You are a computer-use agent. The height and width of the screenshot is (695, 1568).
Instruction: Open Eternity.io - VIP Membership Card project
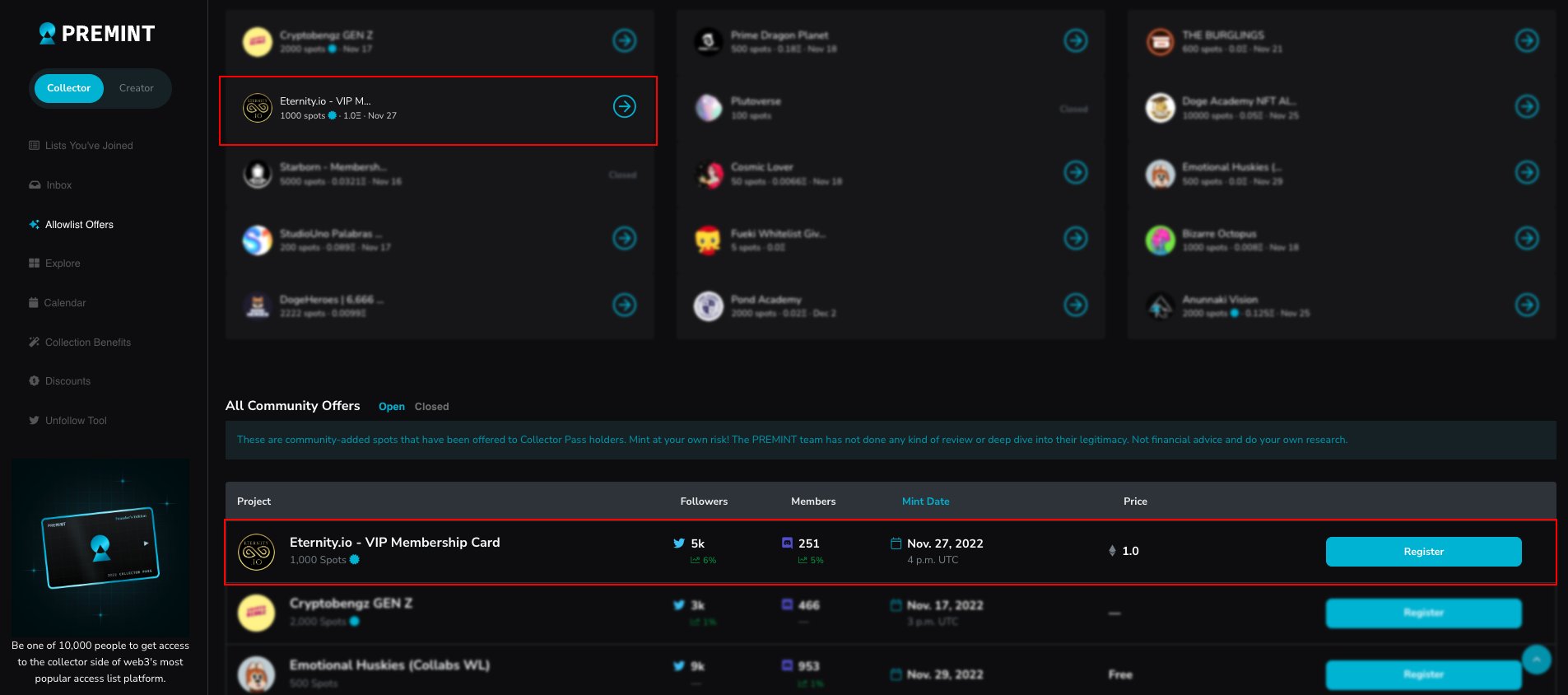click(394, 543)
